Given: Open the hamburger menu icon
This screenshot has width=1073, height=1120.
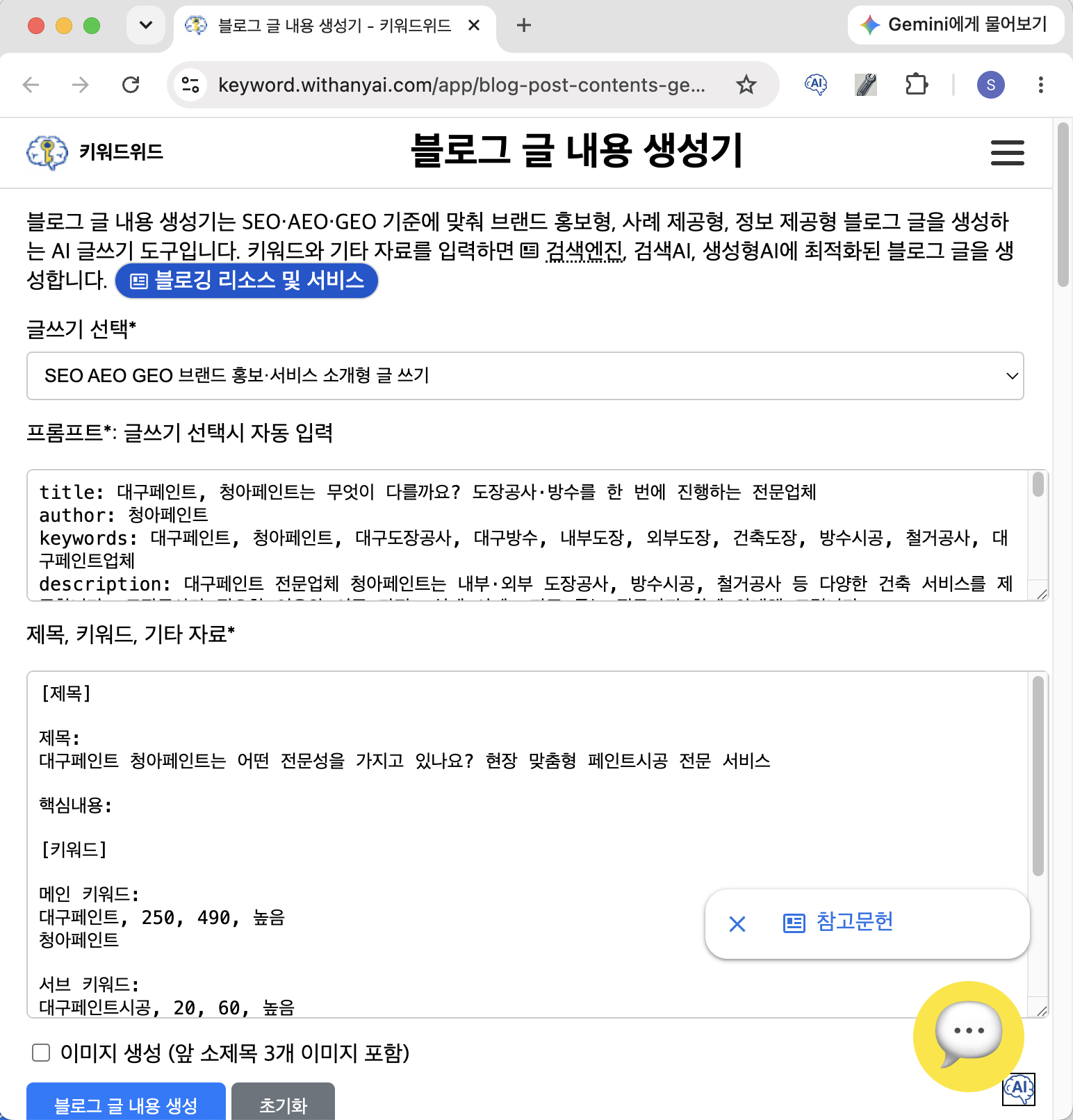Looking at the screenshot, I should pyautogui.click(x=1007, y=153).
